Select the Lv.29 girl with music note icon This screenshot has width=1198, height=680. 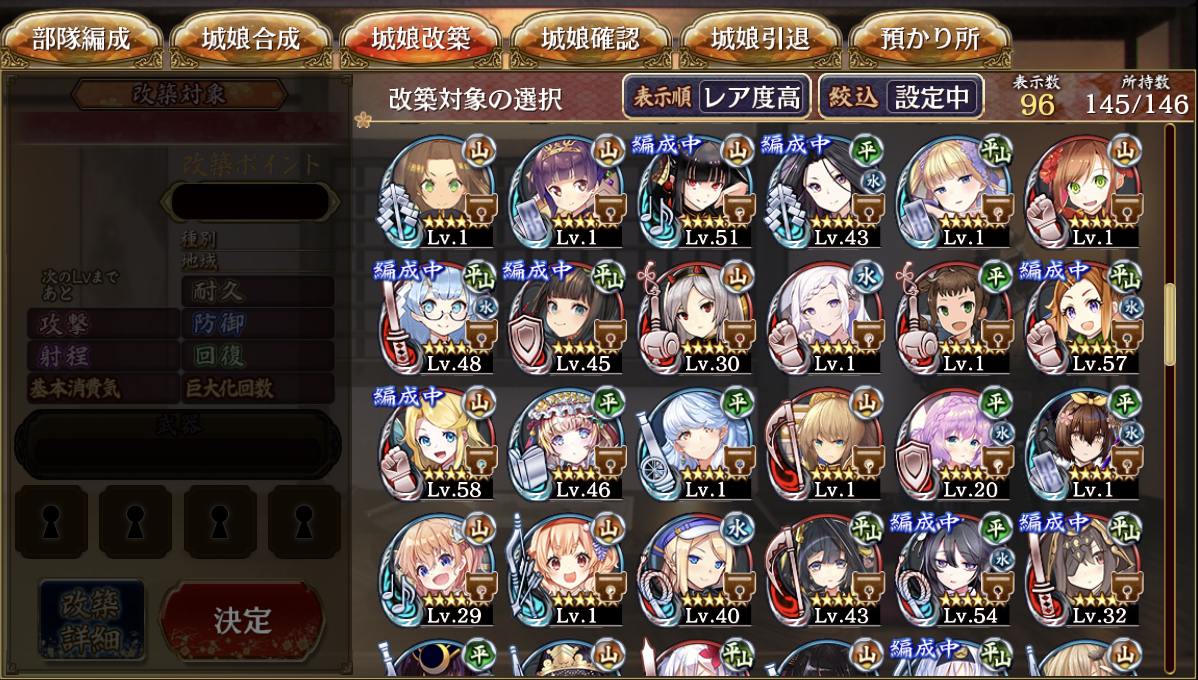437,569
